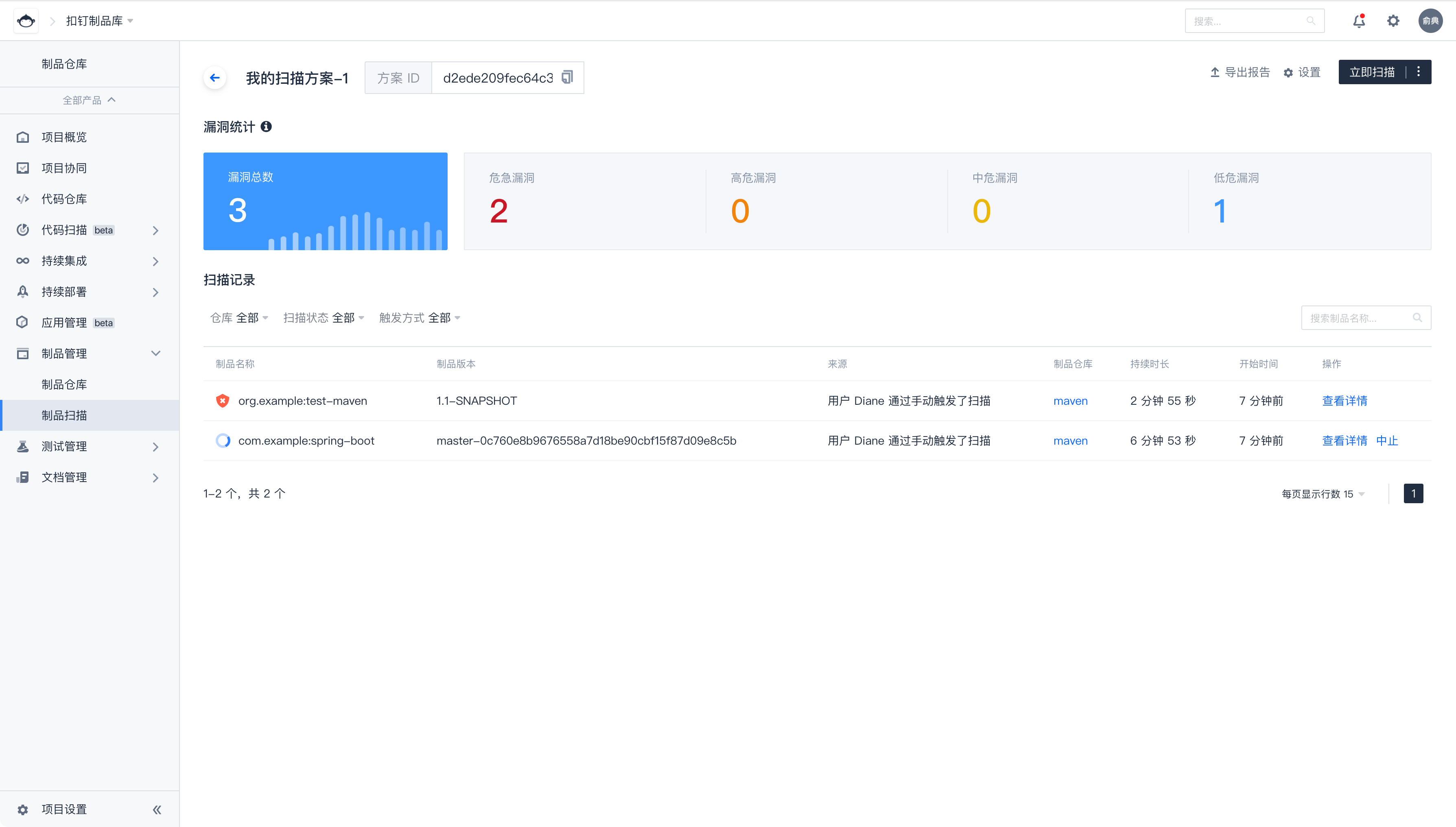Click the 搜索制品名称 search field

point(1358,318)
